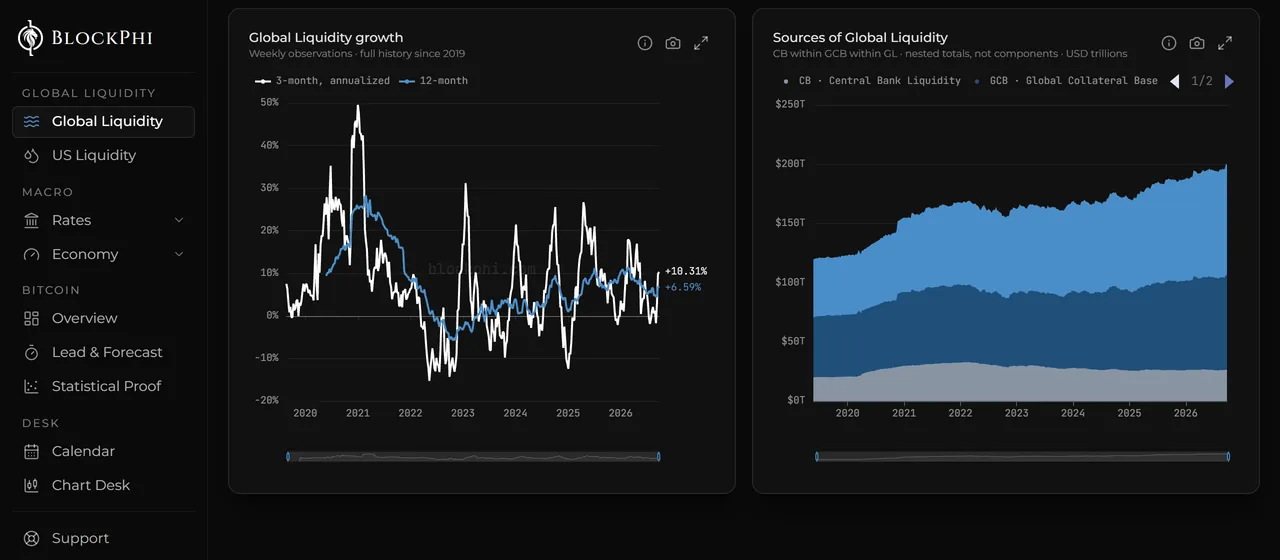1280x560 pixels.
Task: Click the 50% axis label on growth chart
Action: tap(268, 102)
